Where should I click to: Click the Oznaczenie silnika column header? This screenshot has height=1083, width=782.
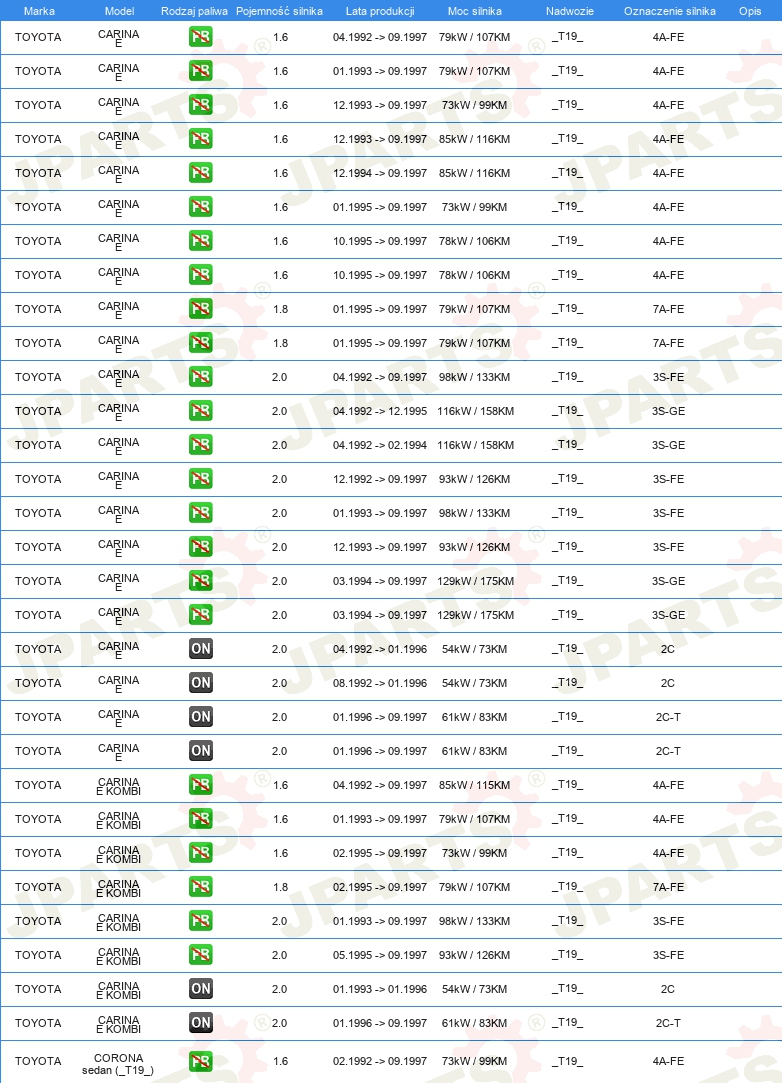tap(669, 11)
